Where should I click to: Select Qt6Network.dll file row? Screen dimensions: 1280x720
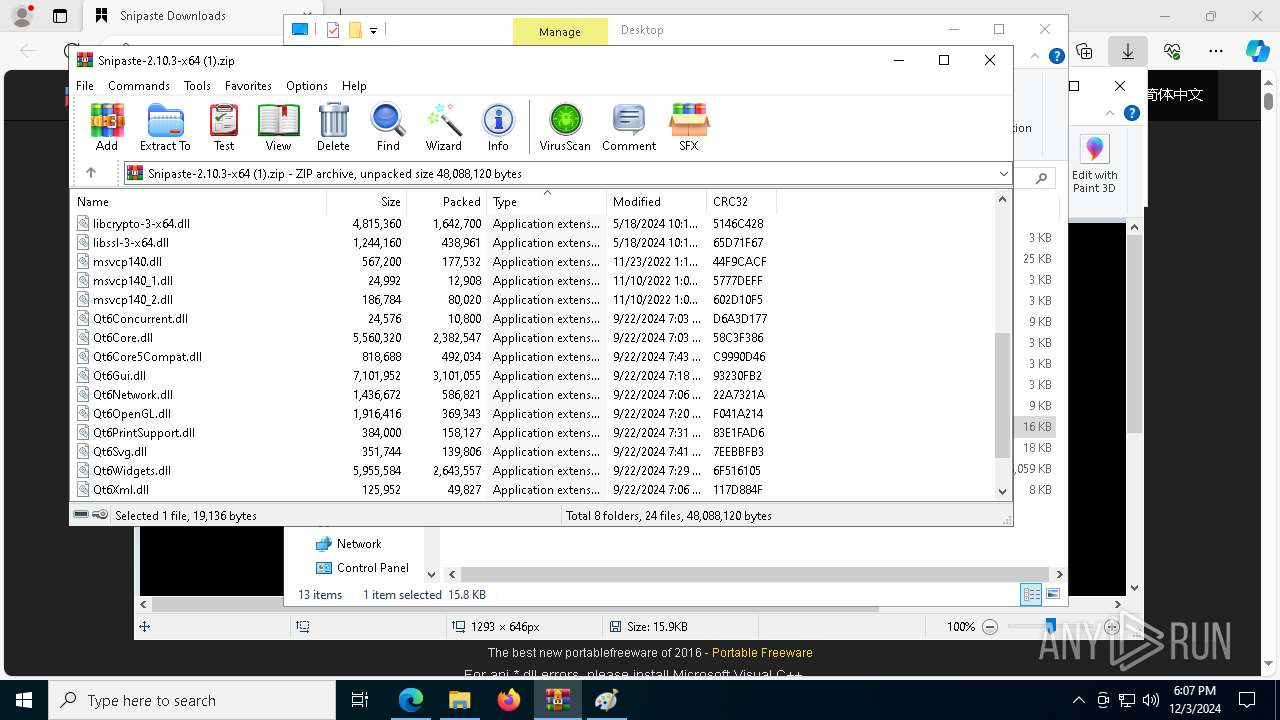tap(533, 395)
